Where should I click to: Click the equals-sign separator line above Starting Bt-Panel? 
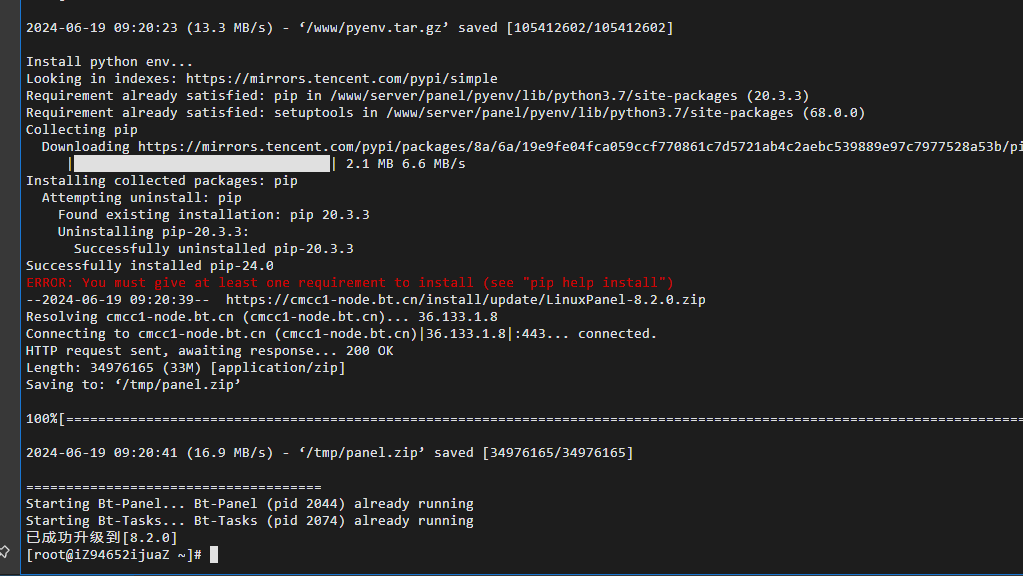[174, 487]
